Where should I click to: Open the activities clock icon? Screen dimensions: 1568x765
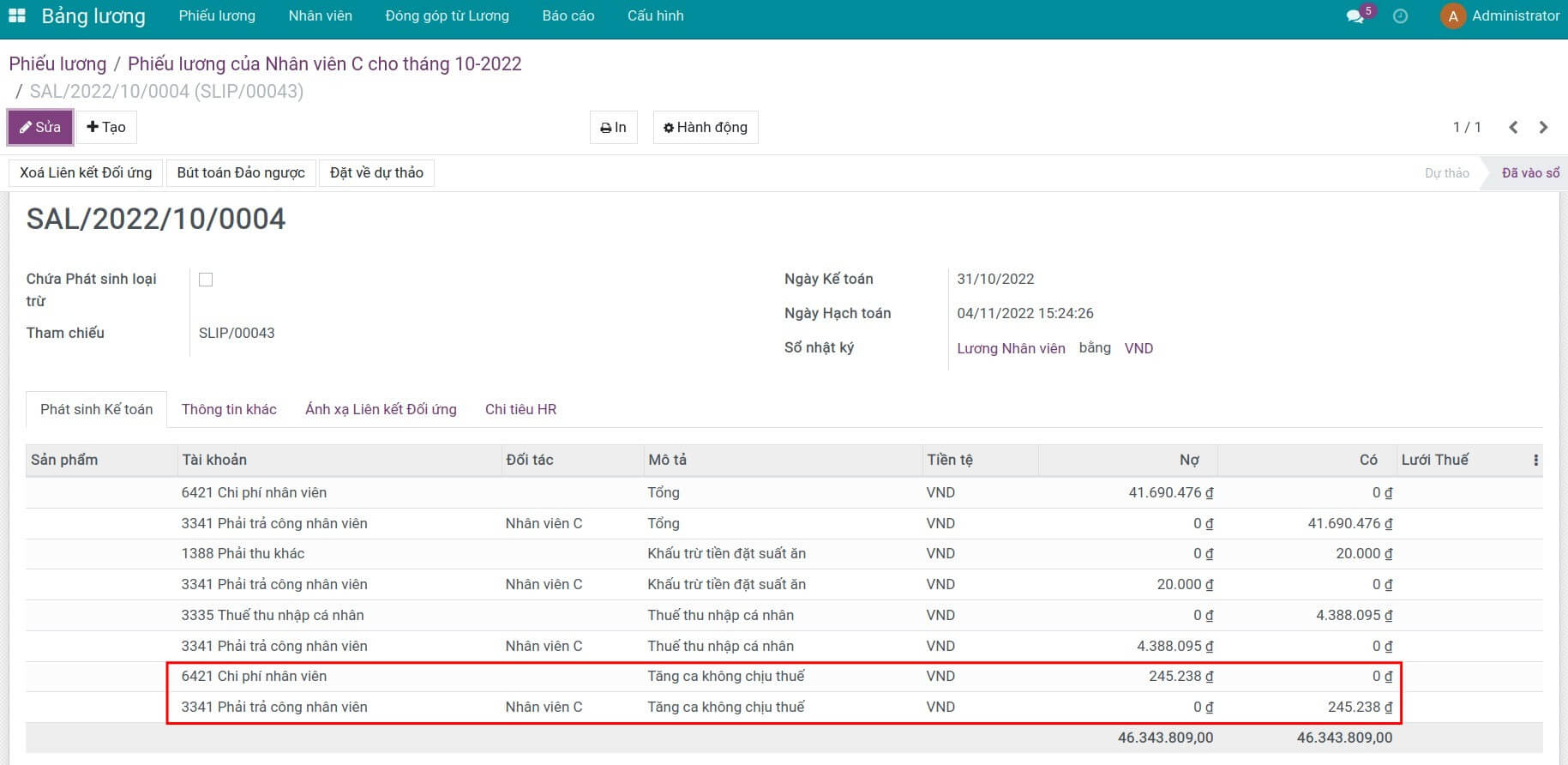coord(1400,16)
